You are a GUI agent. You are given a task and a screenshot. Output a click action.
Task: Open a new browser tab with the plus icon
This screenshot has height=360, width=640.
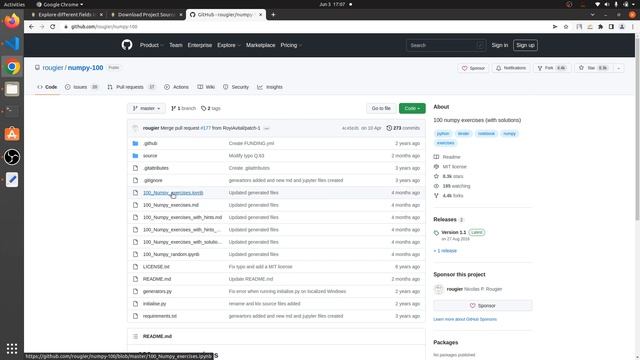pos(273,15)
